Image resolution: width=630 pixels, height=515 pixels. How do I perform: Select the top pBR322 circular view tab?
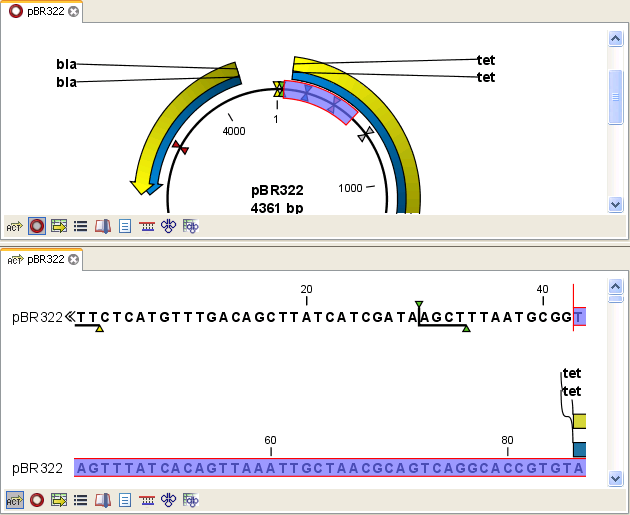tap(40, 11)
